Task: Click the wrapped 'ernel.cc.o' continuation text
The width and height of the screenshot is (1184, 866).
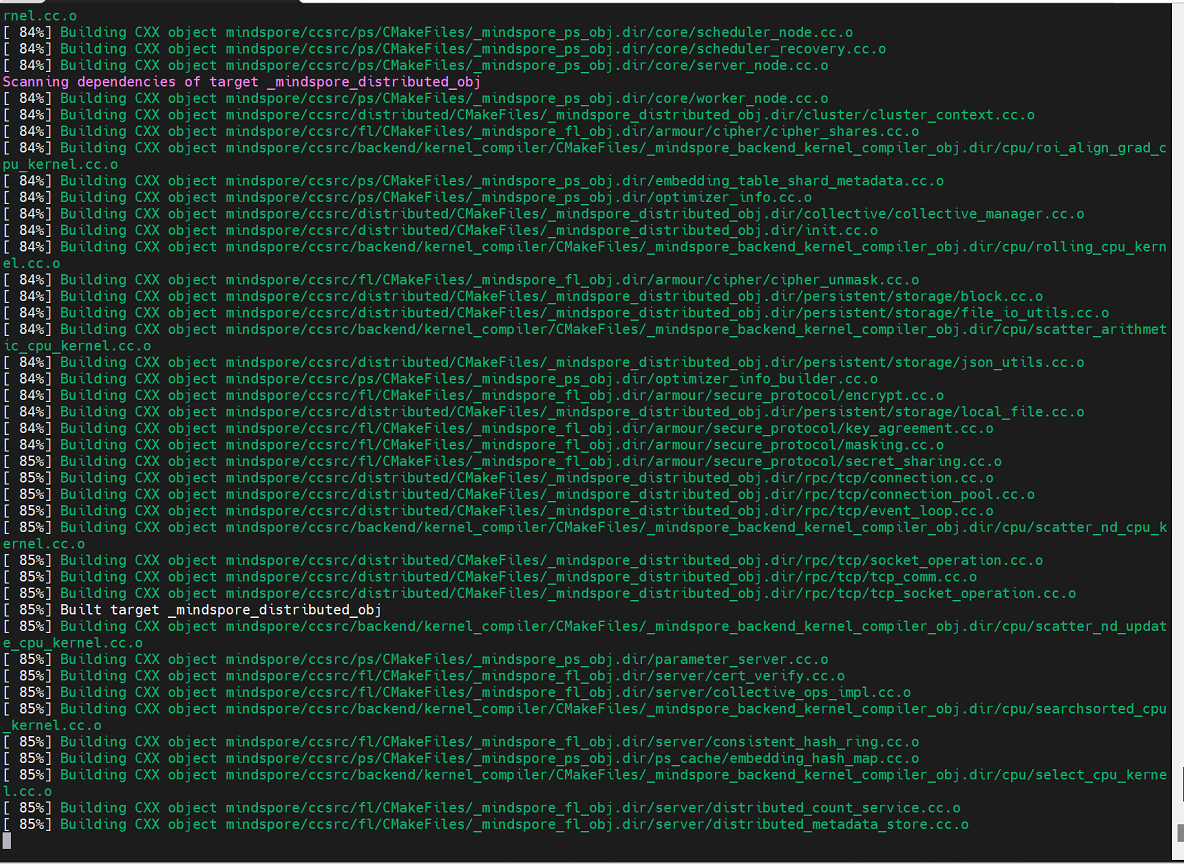Action: pos(44,544)
